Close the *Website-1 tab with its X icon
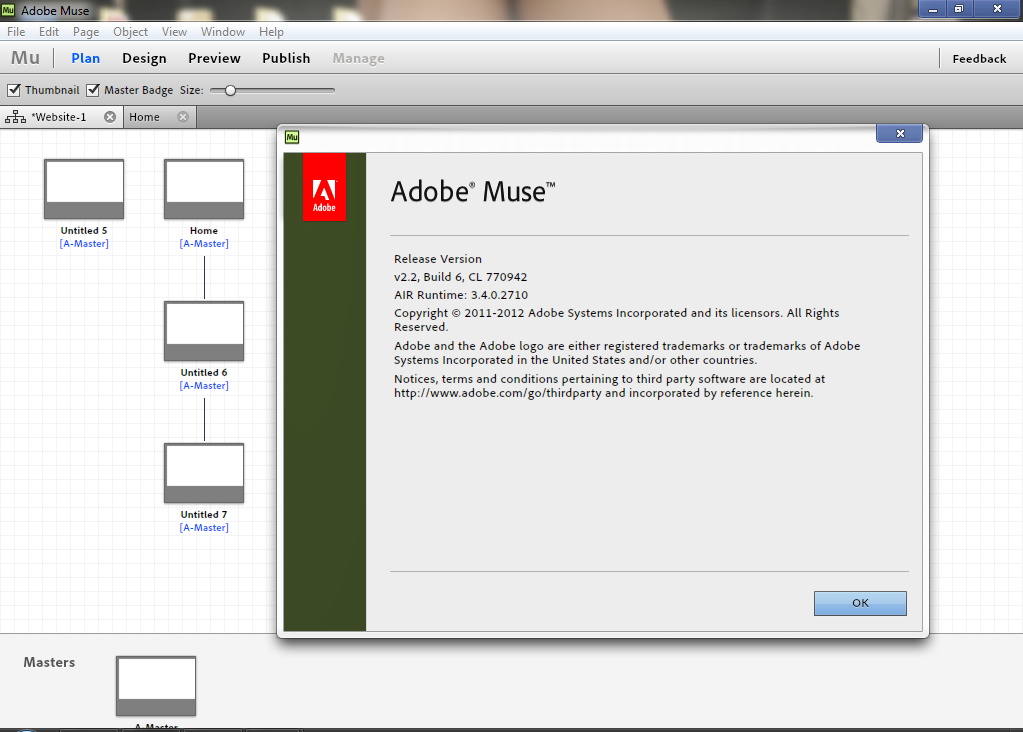The height and width of the screenshot is (732, 1023). [x=110, y=117]
